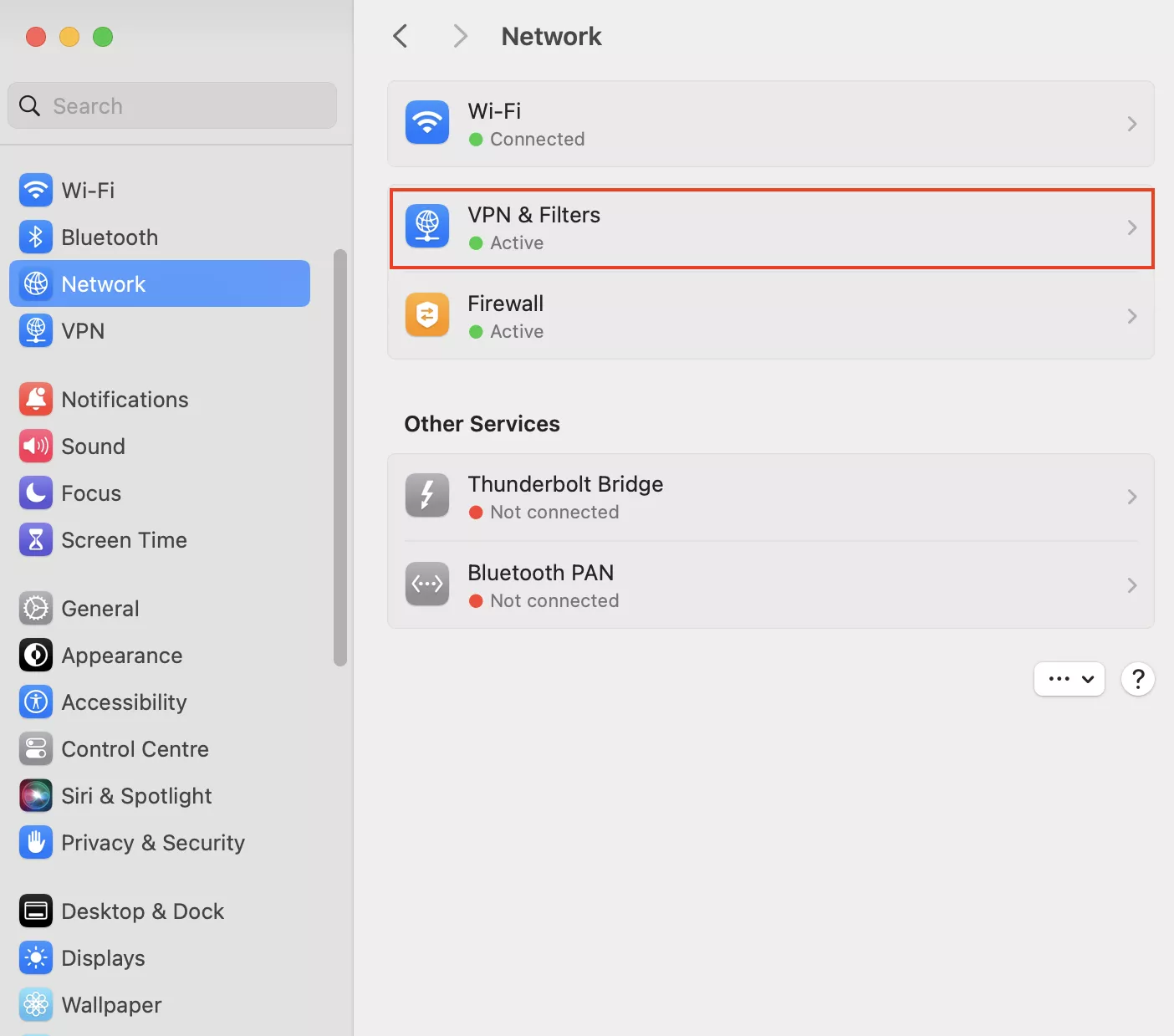1174x1036 pixels.
Task: Expand the Wi-Fi row chevron
Action: [x=1131, y=124]
